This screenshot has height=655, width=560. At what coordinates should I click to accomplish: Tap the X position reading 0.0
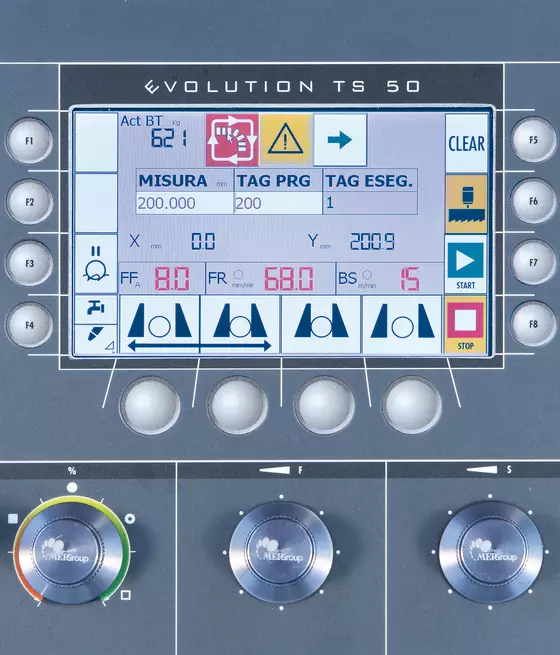[203, 241]
